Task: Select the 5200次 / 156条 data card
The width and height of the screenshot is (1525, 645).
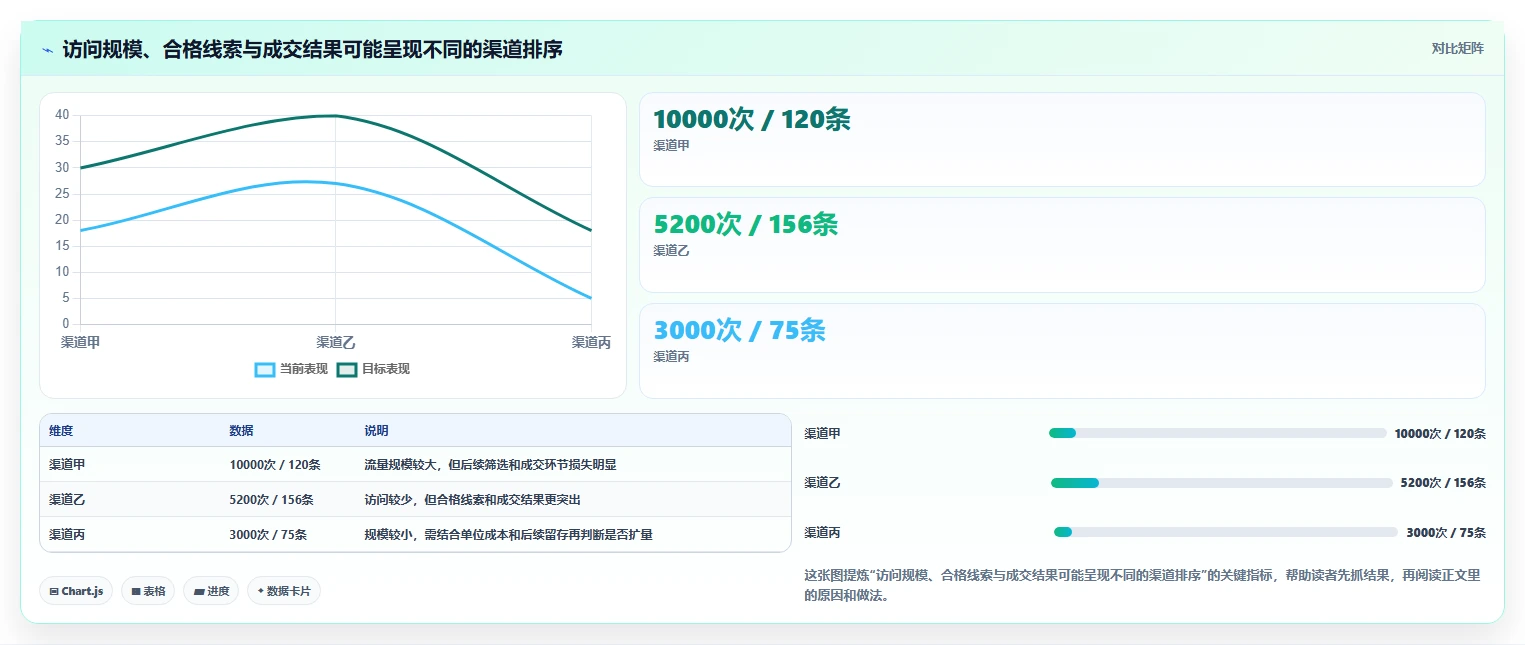Action: click(x=1062, y=245)
